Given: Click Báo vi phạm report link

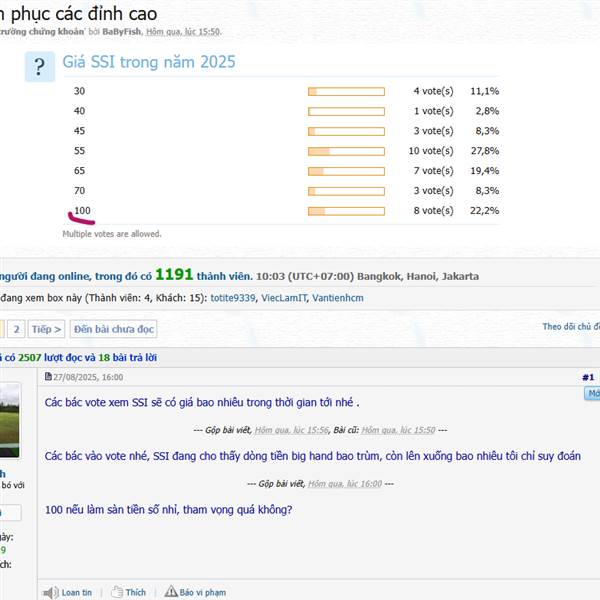Looking at the screenshot, I should click(x=202, y=592).
